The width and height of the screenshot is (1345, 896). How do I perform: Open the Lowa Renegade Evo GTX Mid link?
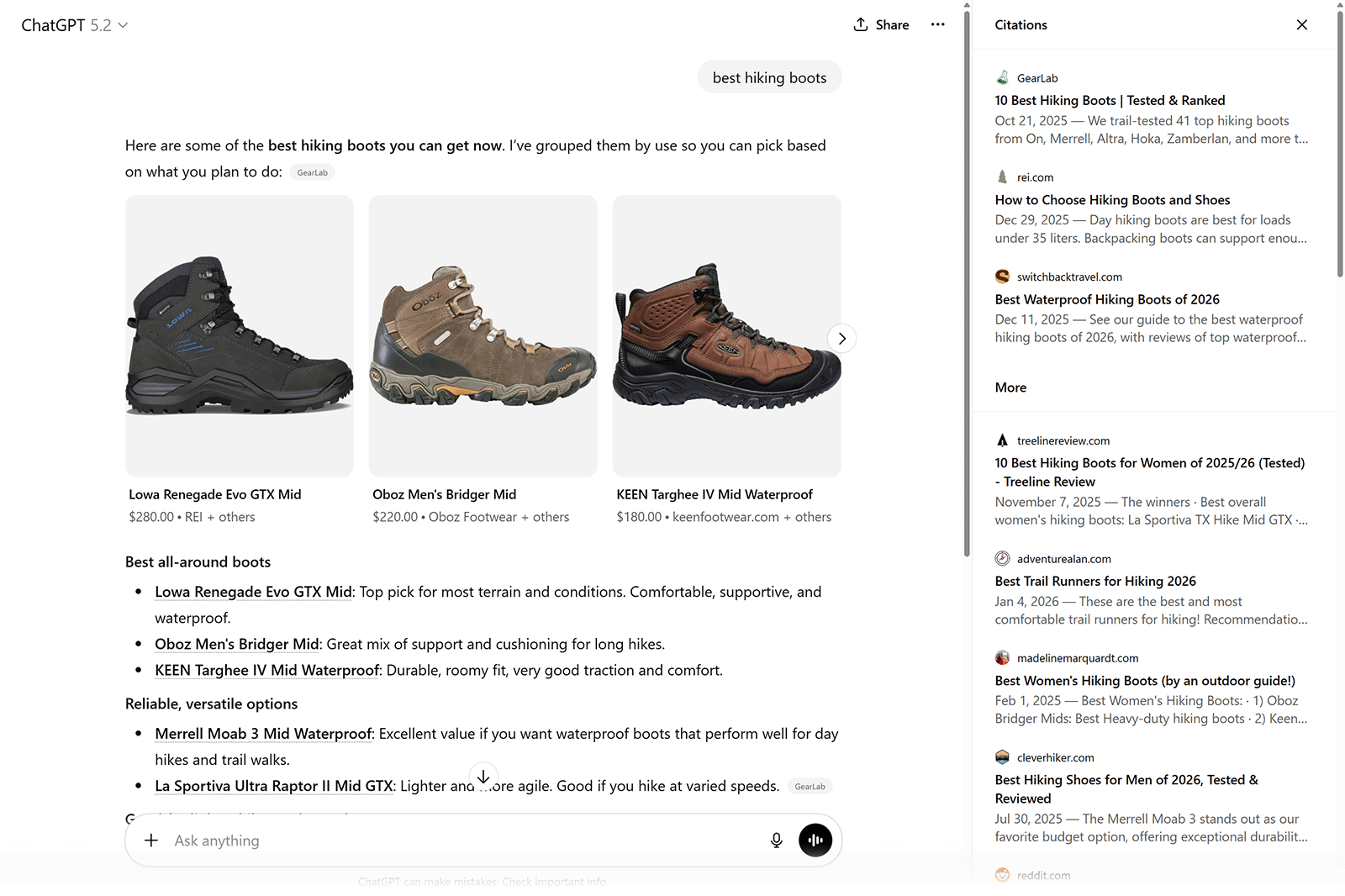pos(252,592)
